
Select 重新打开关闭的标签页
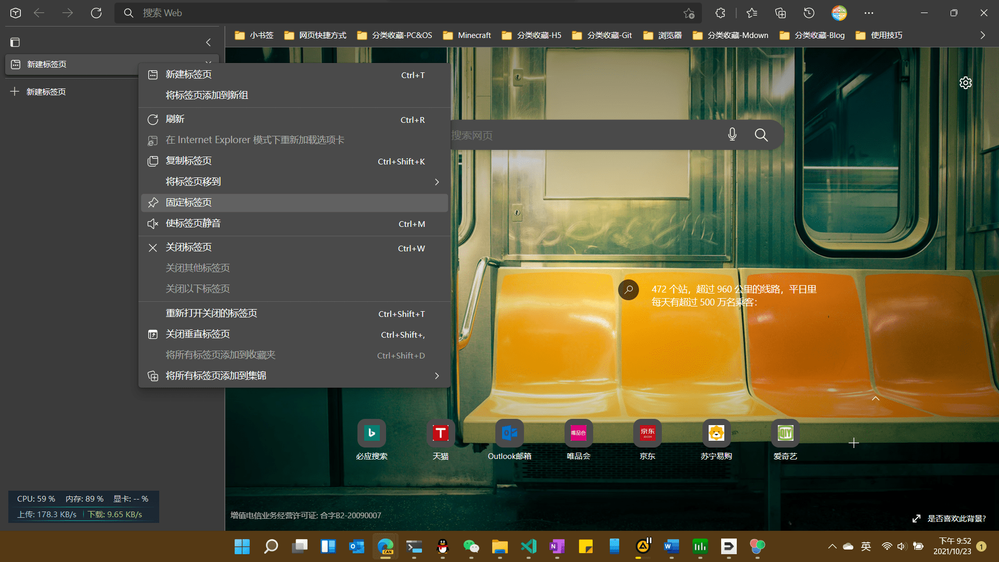294,313
